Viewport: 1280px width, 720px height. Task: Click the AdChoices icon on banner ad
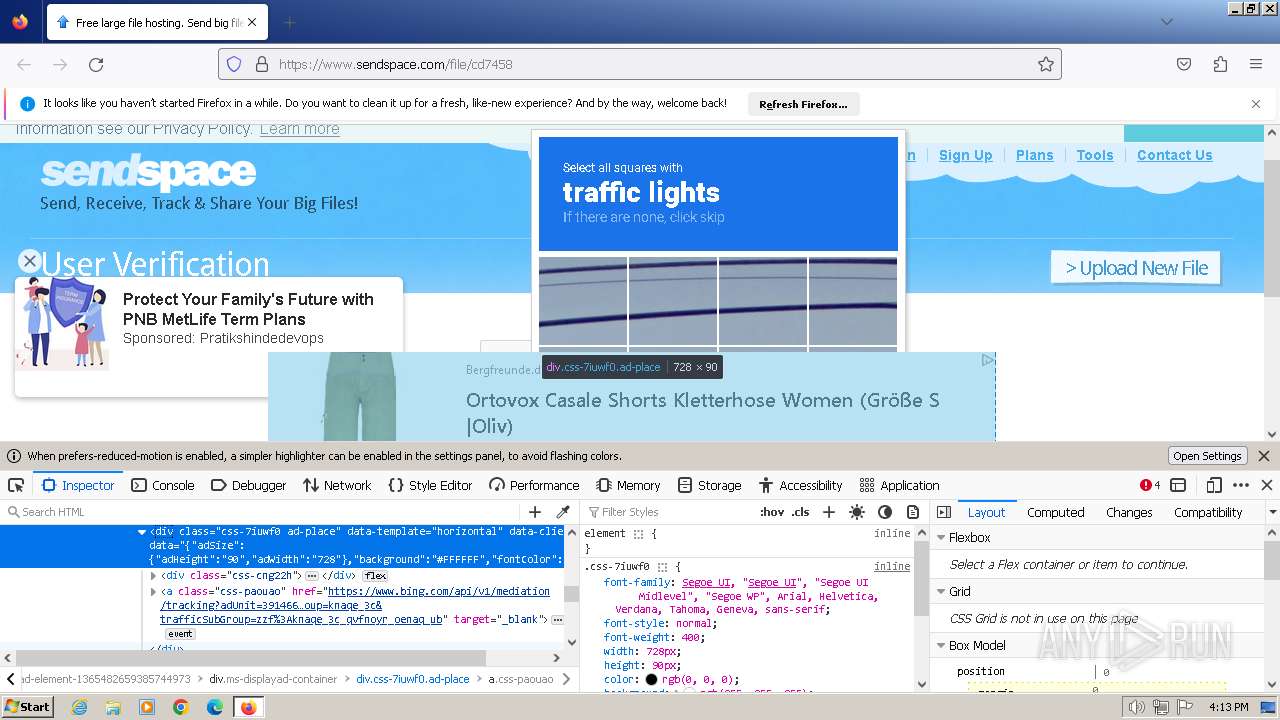[987, 360]
